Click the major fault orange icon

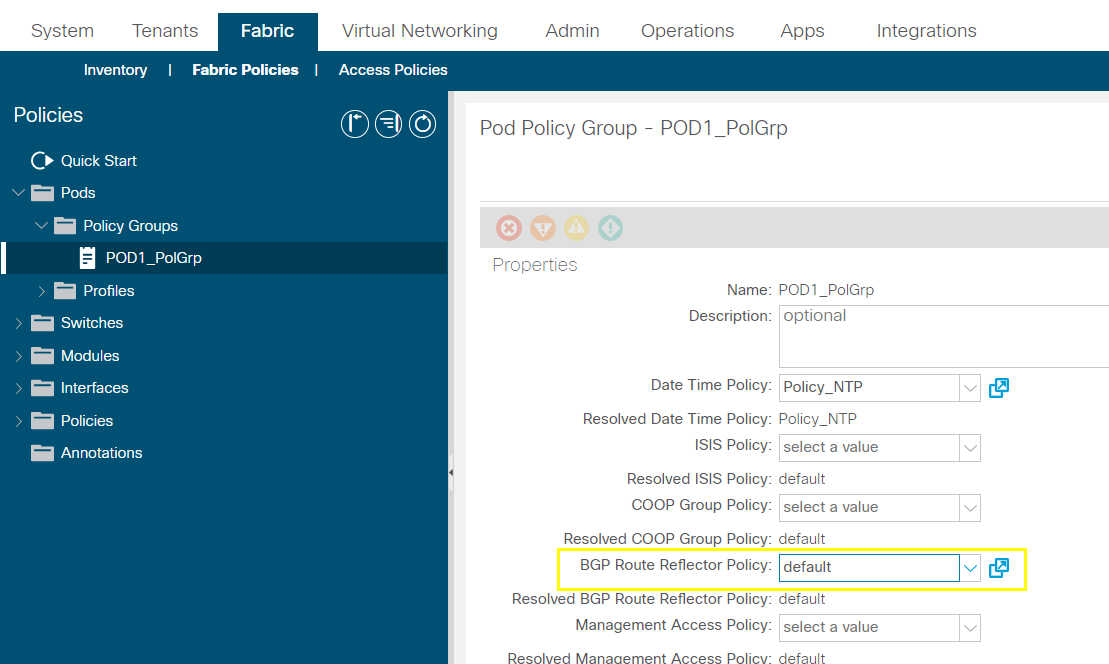pyautogui.click(x=542, y=228)
